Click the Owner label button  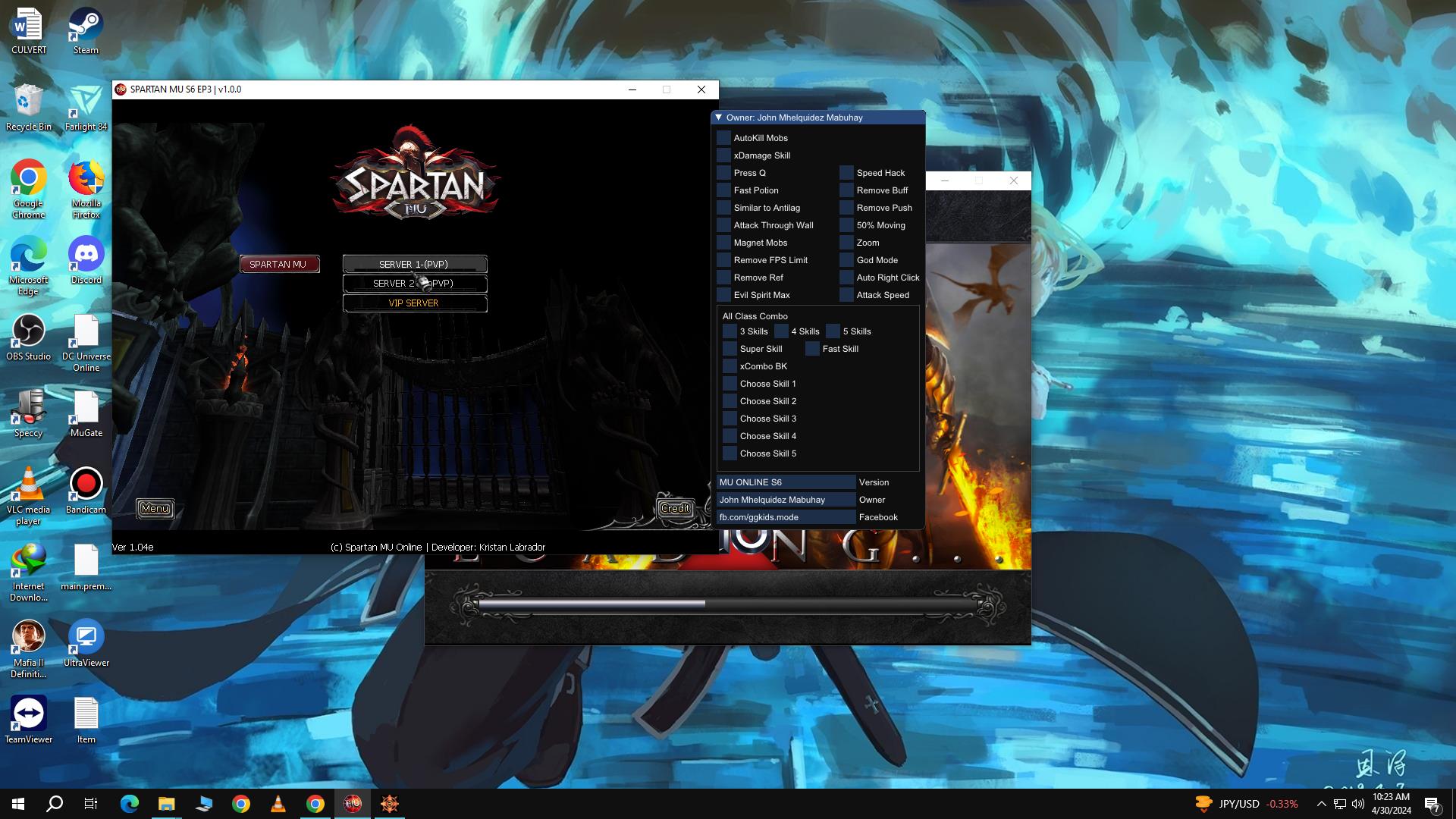(872, 500)
